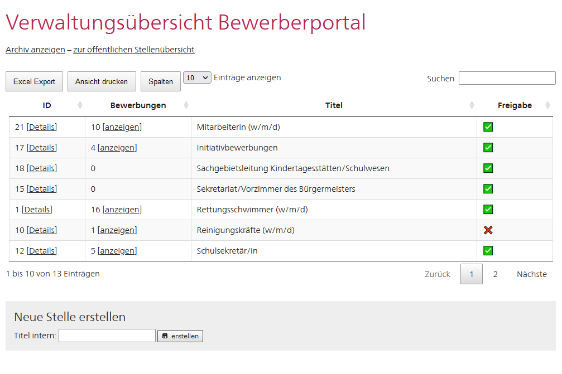The width and height of the screenshot is (562, 374).
Task: Open the entries-per-page dropdown showing 10
Action: (x=197, y=77)
